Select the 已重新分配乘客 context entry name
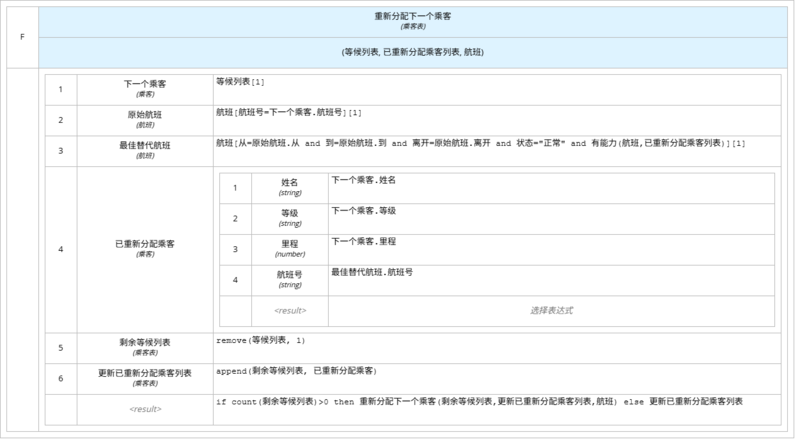Screen dimensions: 800x444 point(145,247)
